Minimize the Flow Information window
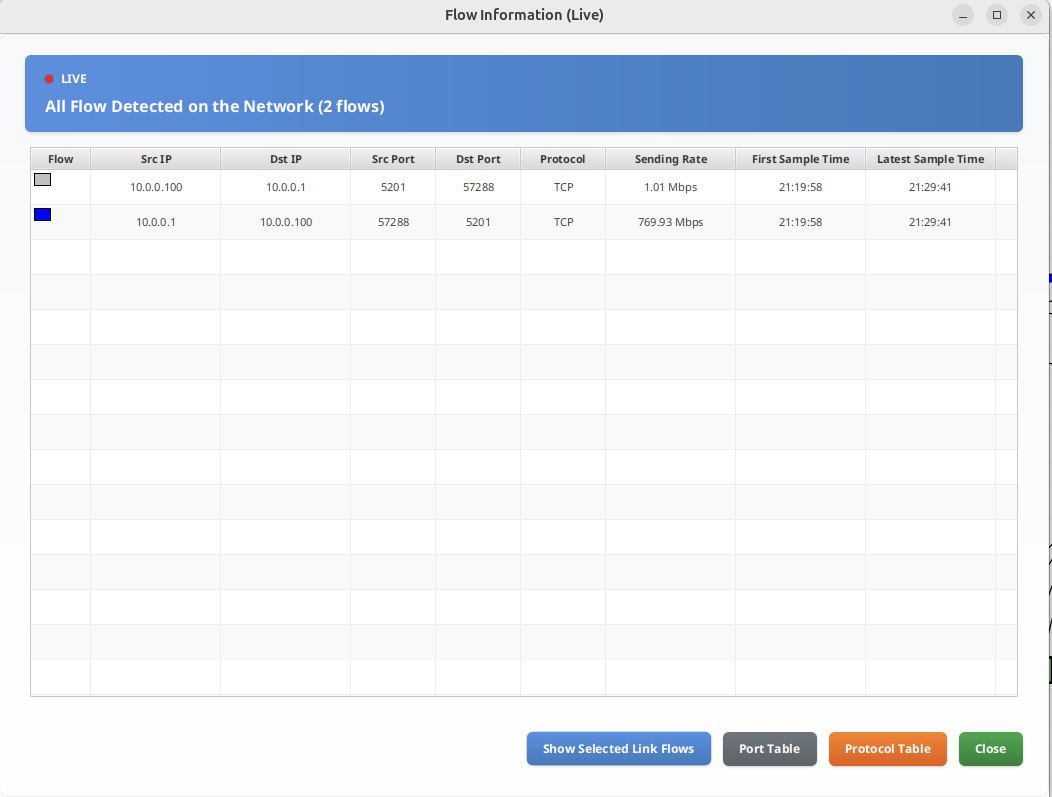The width and height of the screenshot is (1052, 797). [963, 15]
